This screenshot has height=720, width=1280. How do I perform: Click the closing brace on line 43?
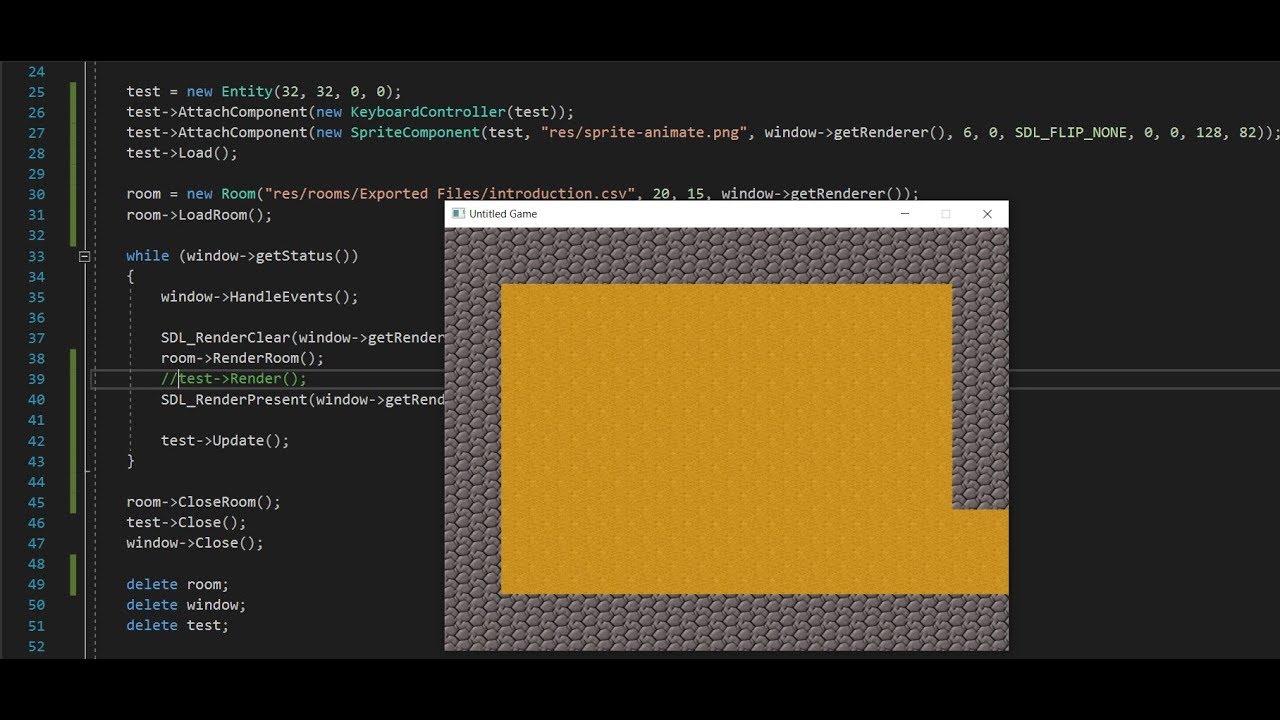(130, 461)
